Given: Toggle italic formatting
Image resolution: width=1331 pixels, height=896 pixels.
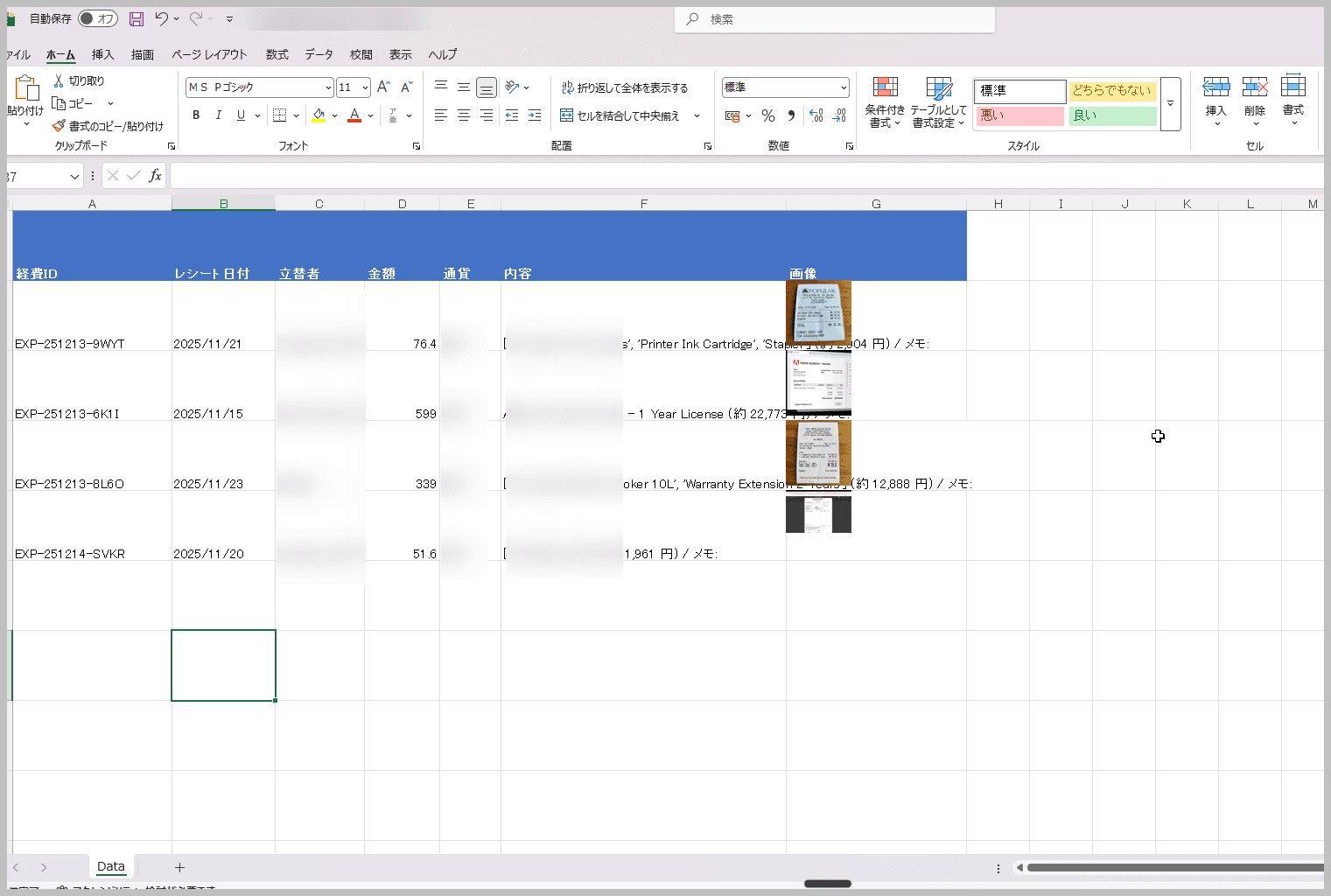Looking at the screenshot, I should pos(218,115).
